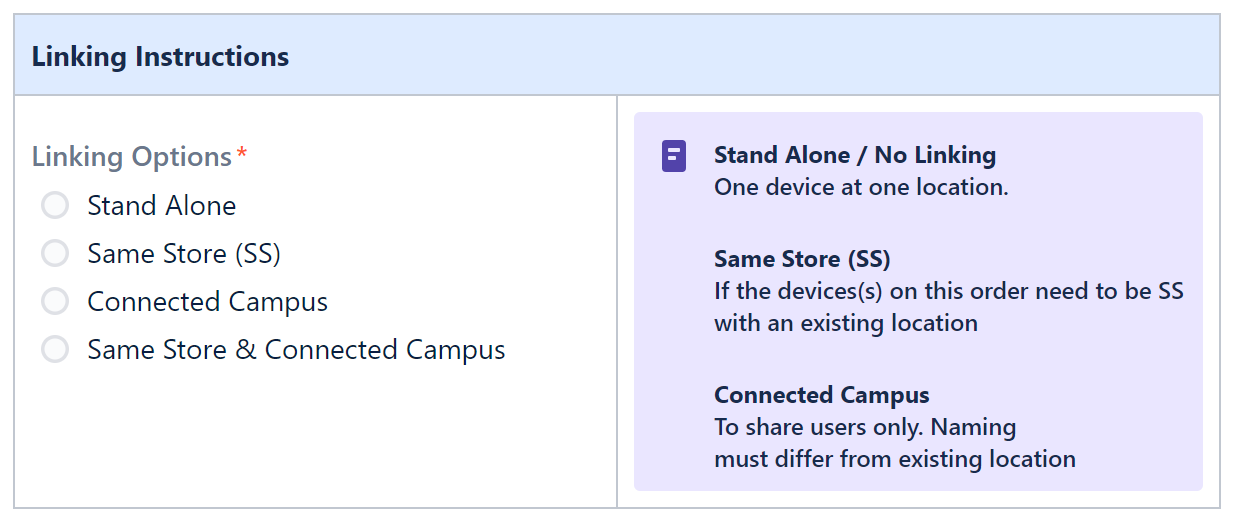
Task: Click the Stand Alone / No Linking heading
Action: coord(855,155)
